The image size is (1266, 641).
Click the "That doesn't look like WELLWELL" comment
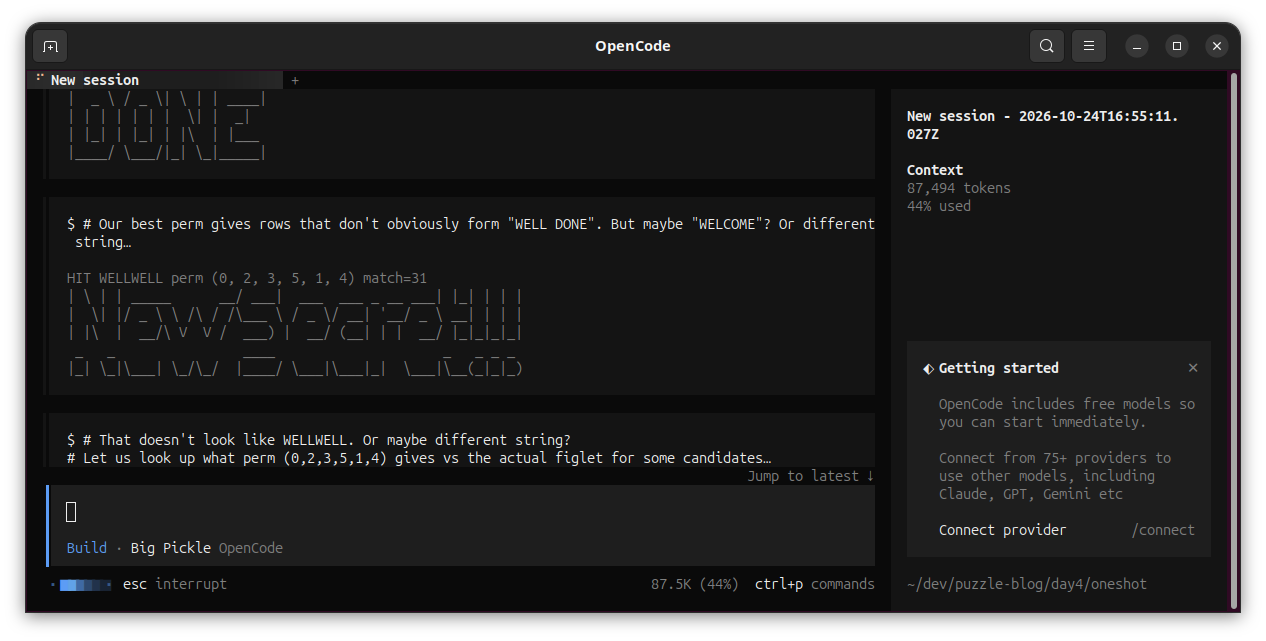(319, 440)
